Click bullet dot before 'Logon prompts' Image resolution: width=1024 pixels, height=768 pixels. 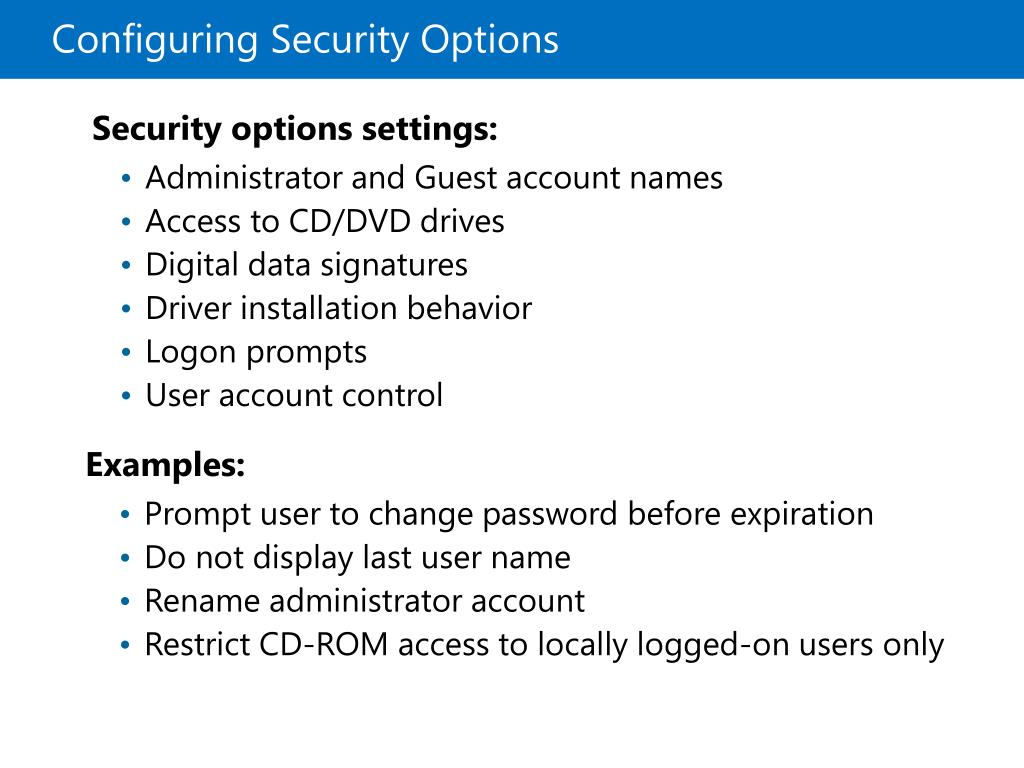pos(126,353)
